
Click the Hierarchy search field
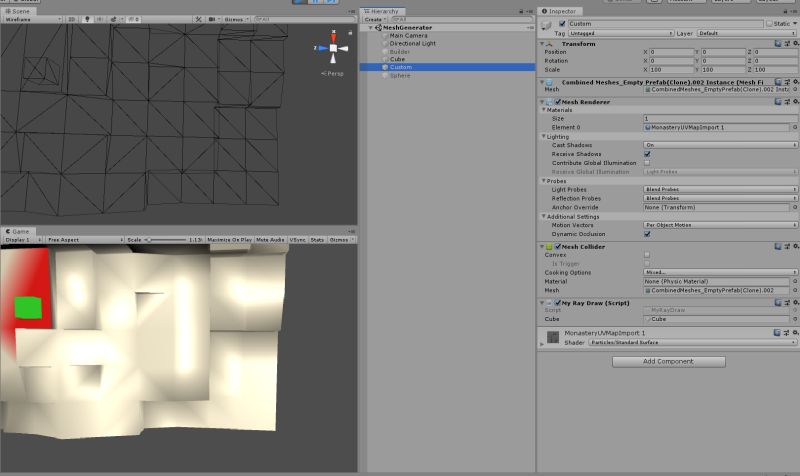461,19
